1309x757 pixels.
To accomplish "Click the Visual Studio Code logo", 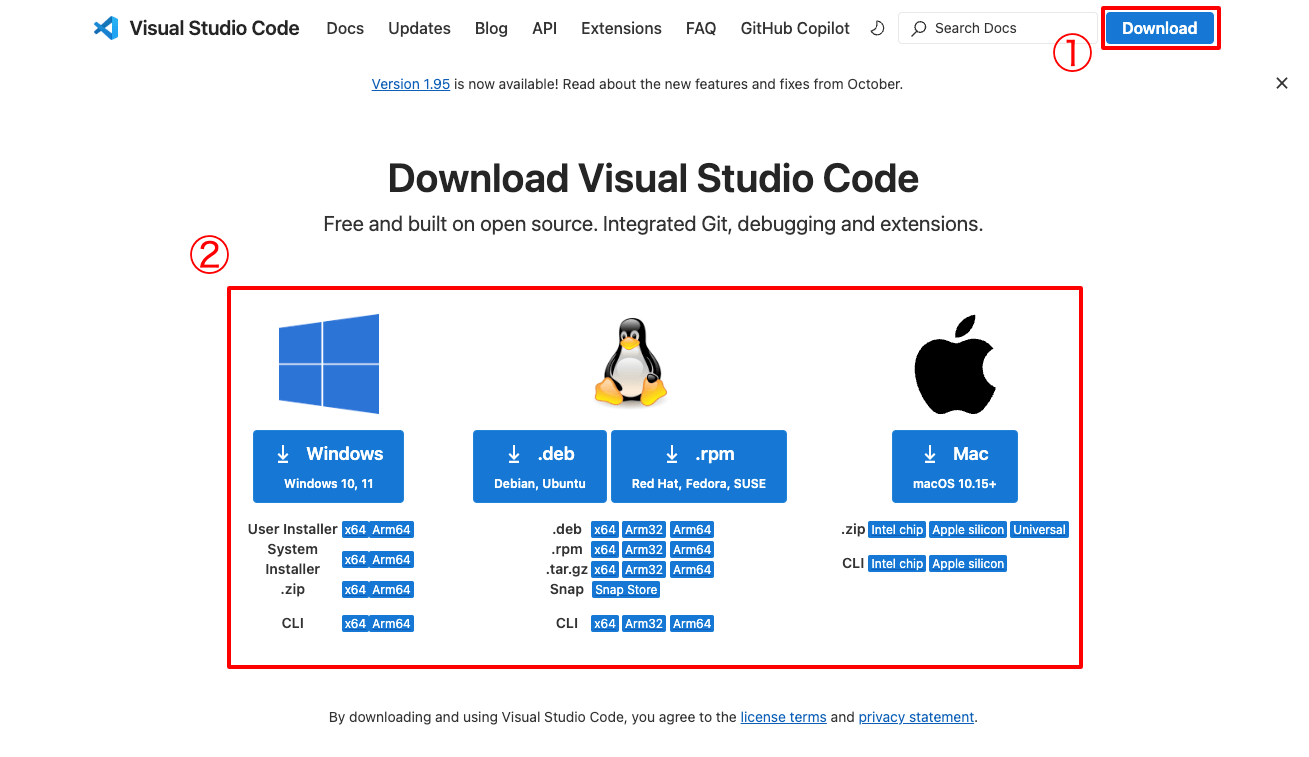I will click(x=106, y=28).
